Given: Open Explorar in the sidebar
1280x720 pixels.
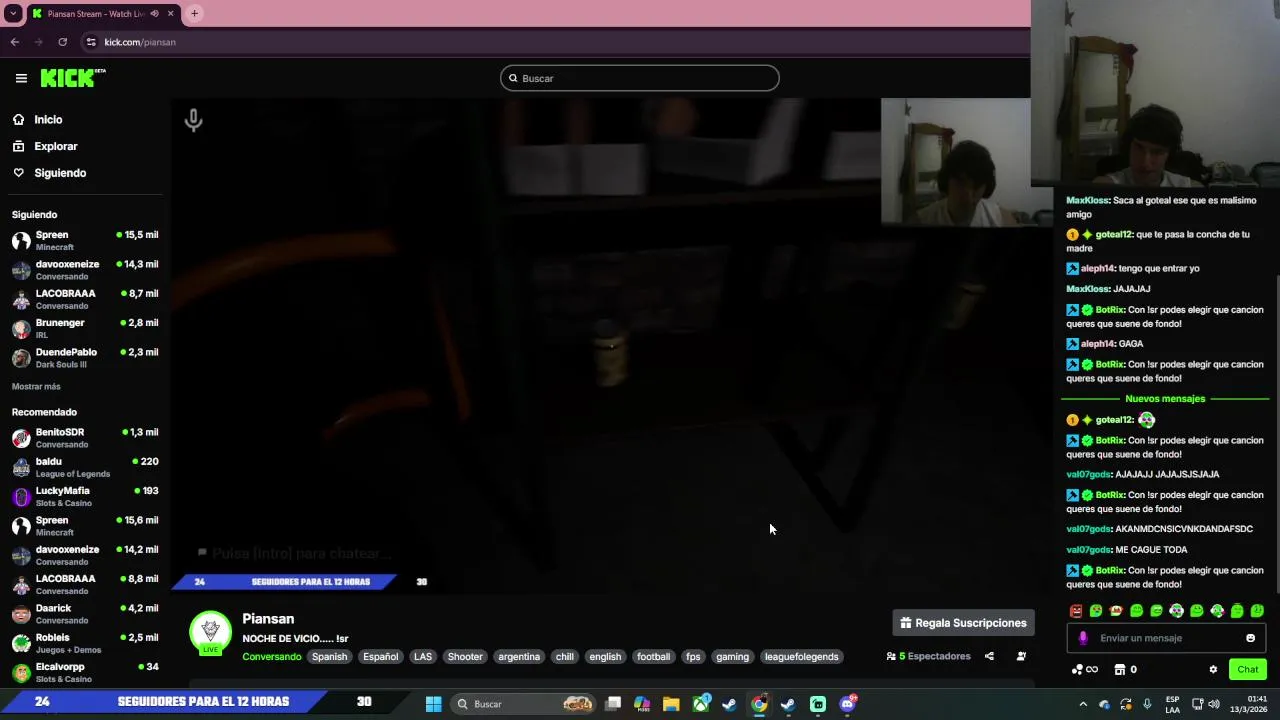Looking at the screenshot, I should [56, 146].
